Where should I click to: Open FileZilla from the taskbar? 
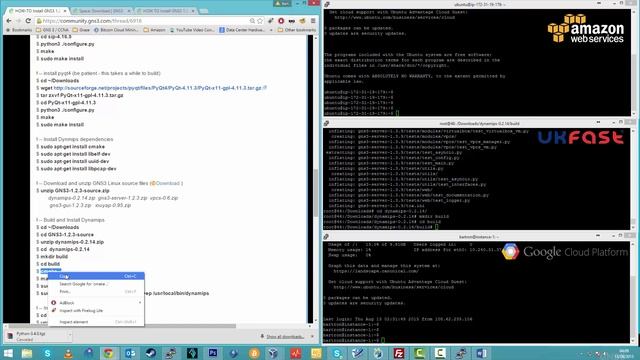[x=398, y=353]
